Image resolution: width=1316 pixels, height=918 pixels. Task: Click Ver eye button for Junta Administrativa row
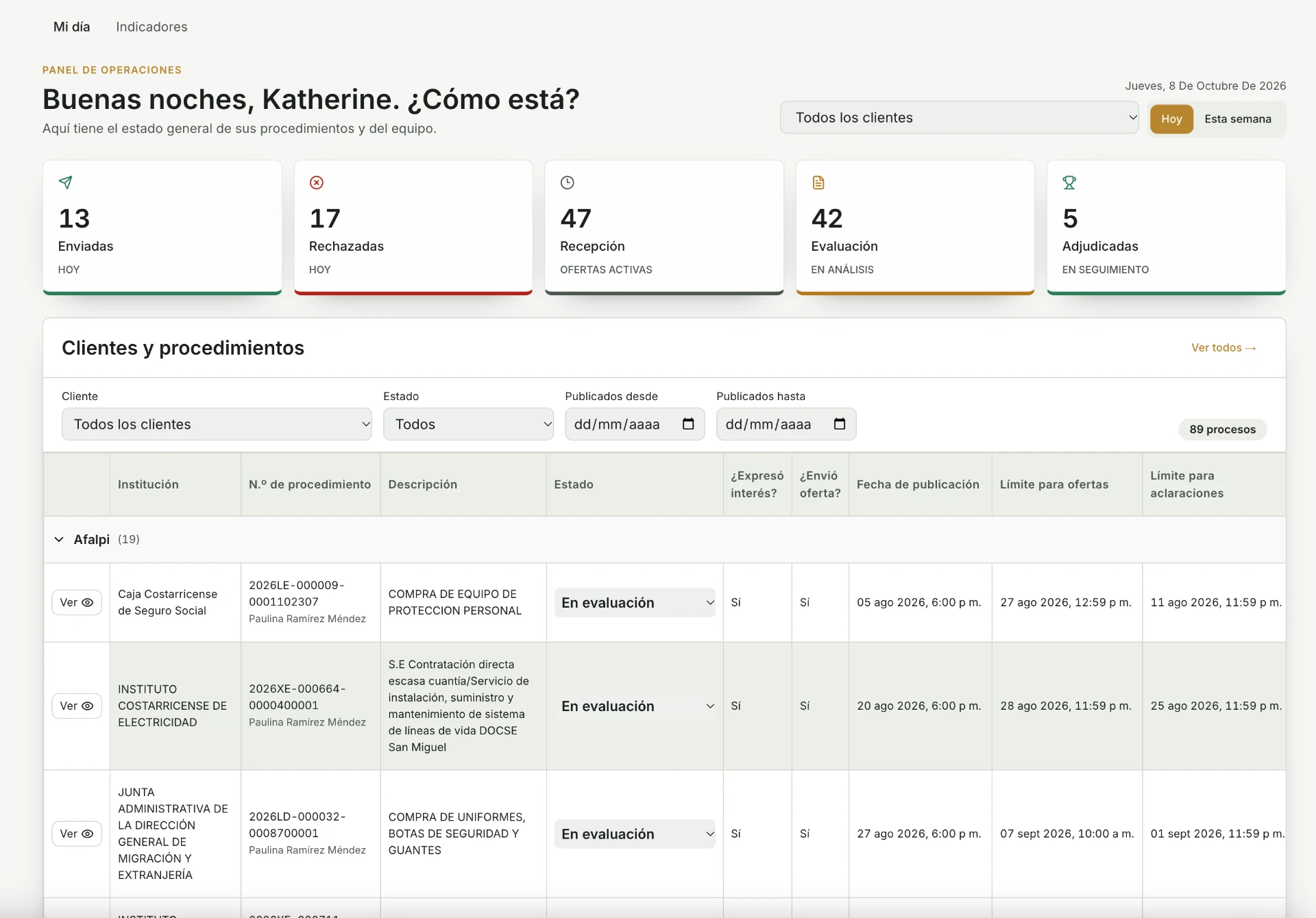pyautogui.click(x=77, y=834)
